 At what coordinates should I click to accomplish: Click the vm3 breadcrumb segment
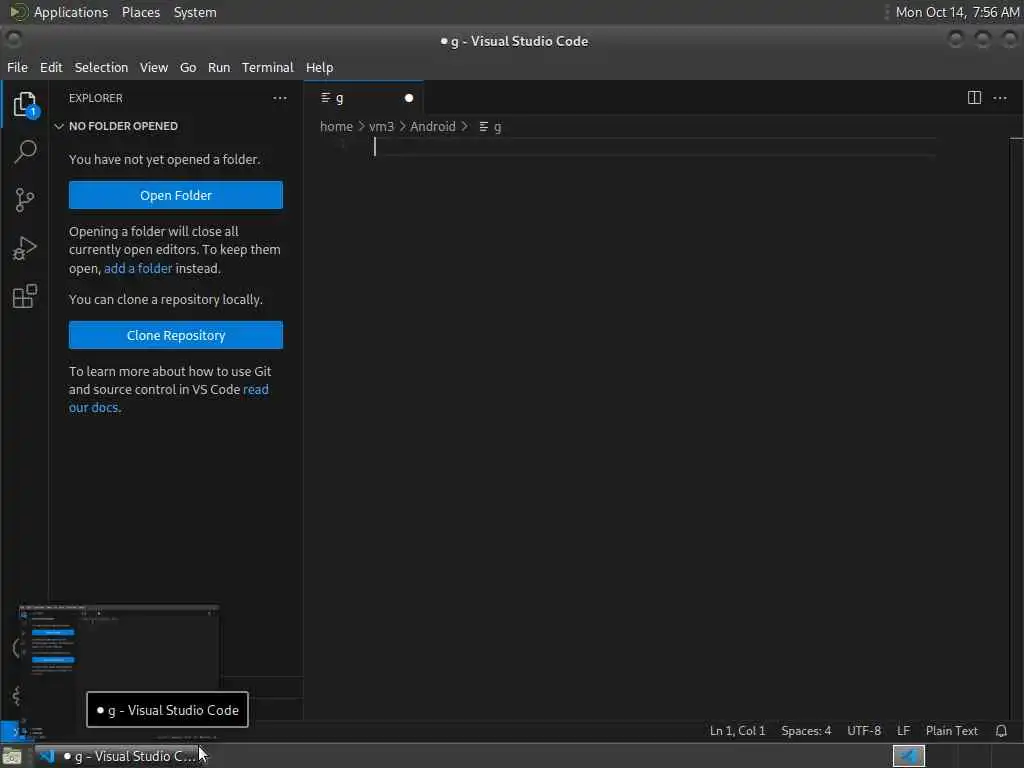[381, 127]
